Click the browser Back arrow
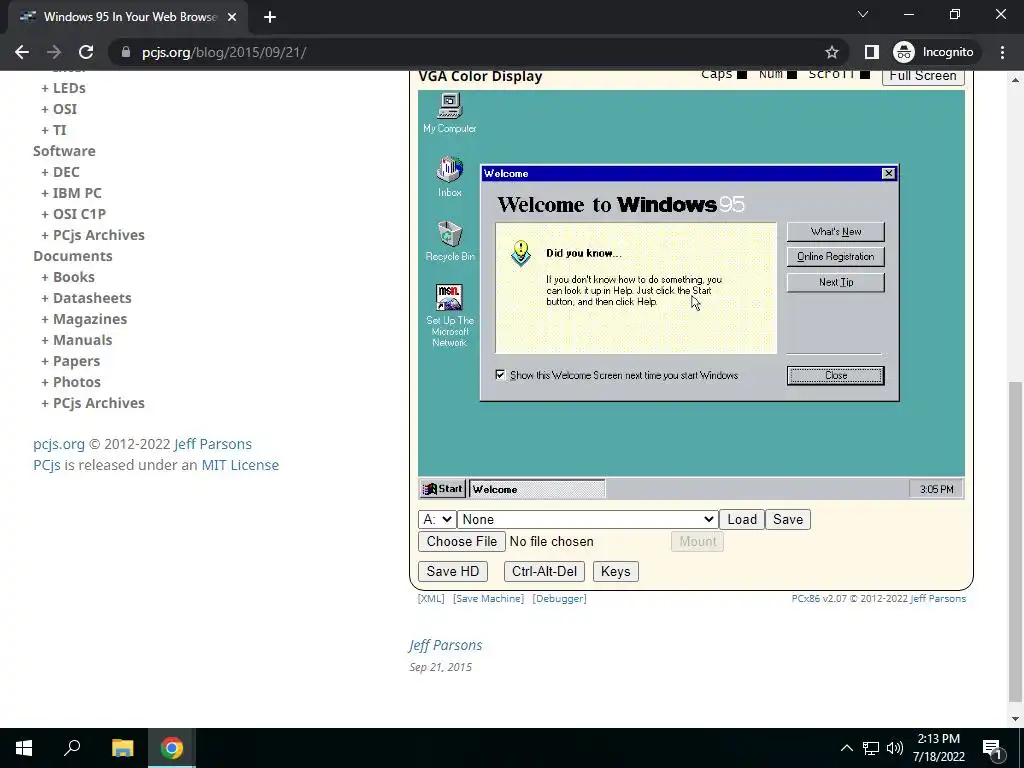This screenshot has width=1024, height=768. [x=22, y=52]
